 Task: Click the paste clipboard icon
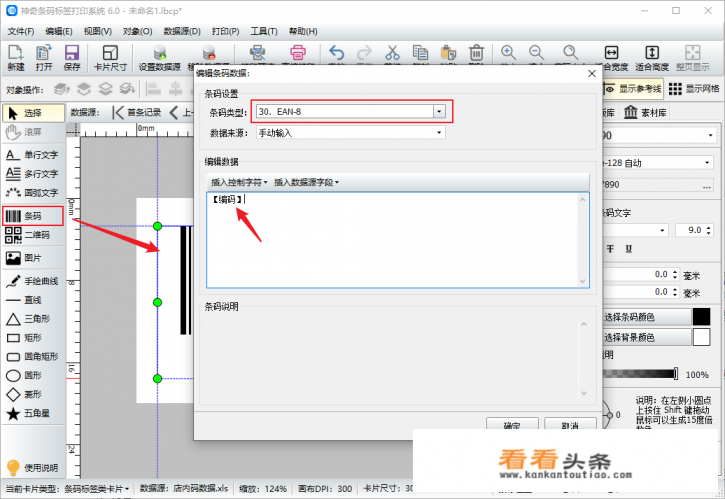point(448,53)
